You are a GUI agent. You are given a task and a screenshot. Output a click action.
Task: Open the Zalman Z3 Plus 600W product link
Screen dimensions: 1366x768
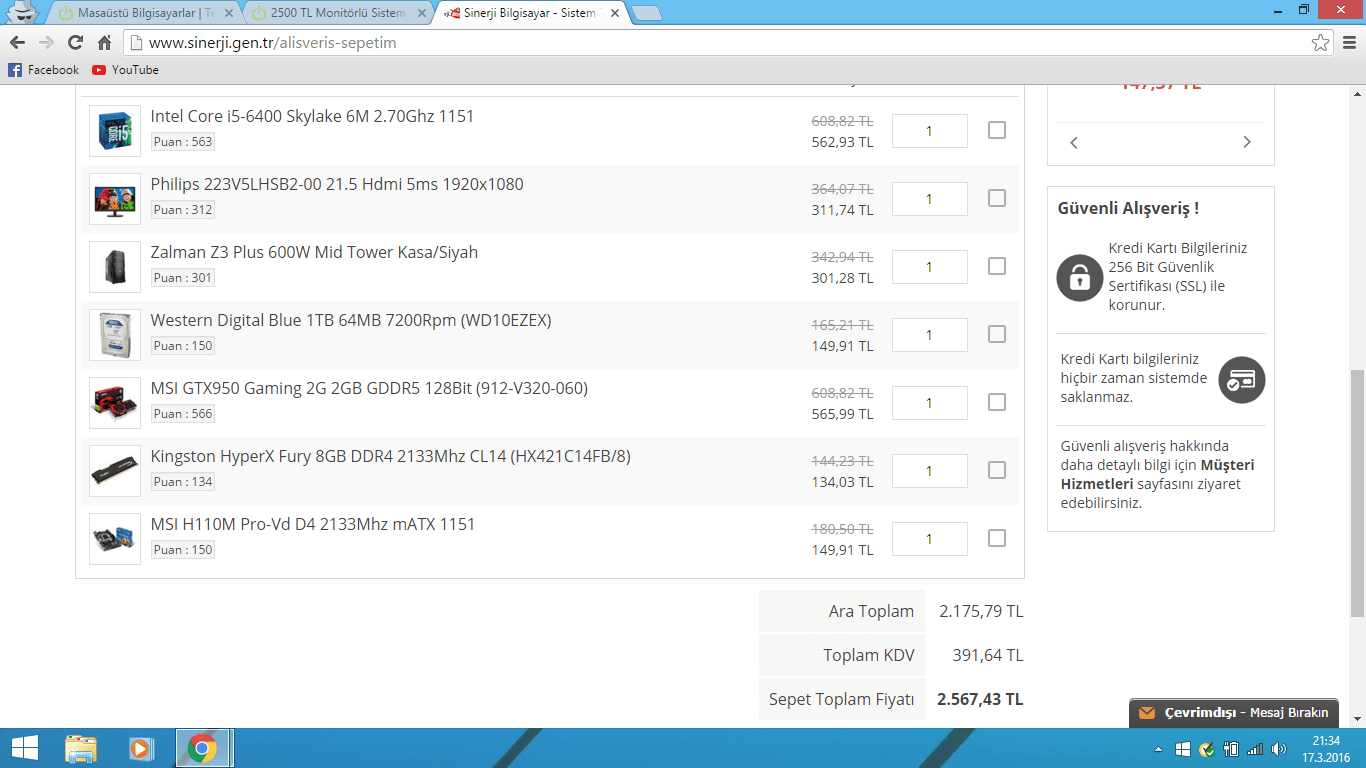[314, 252]
